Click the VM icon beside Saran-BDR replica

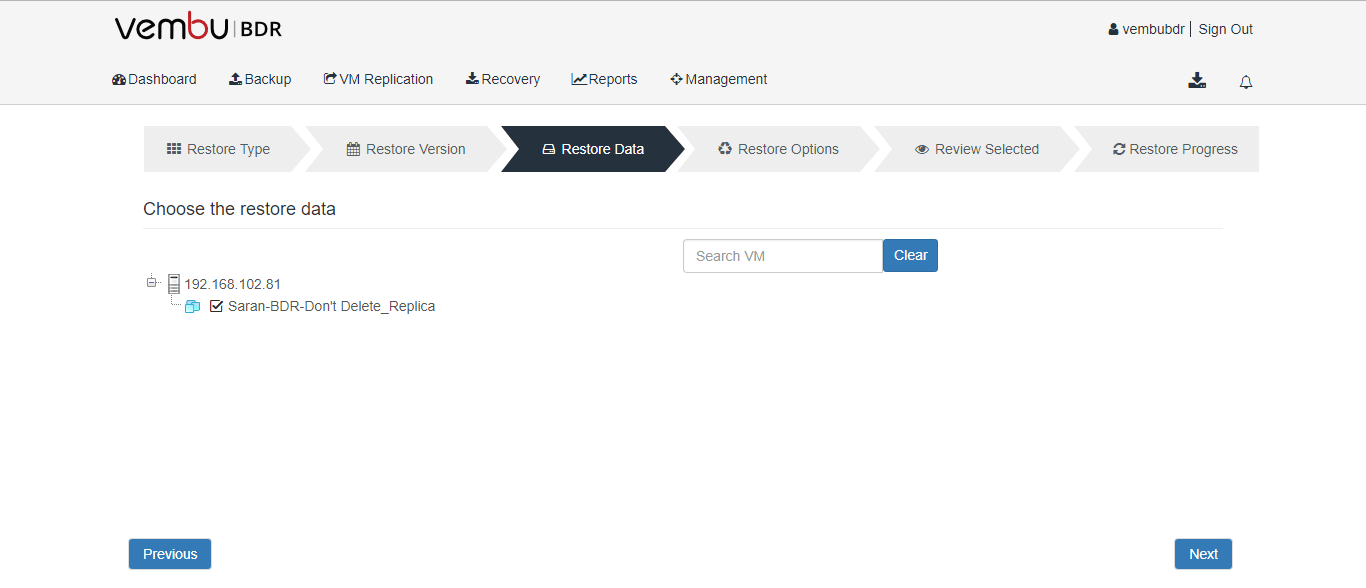(193, 307)
